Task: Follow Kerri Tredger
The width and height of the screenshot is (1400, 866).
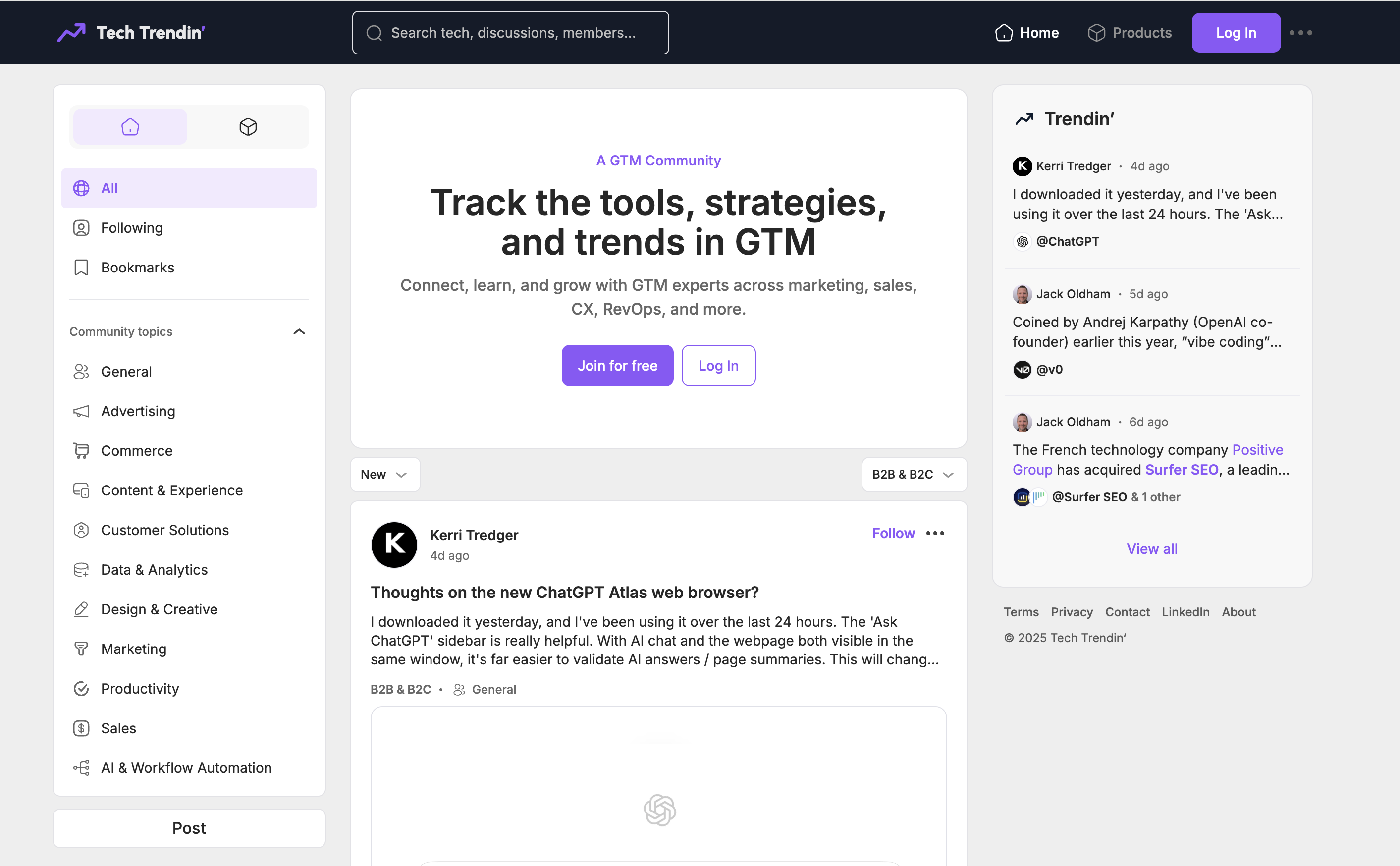Action: [893, 533]
